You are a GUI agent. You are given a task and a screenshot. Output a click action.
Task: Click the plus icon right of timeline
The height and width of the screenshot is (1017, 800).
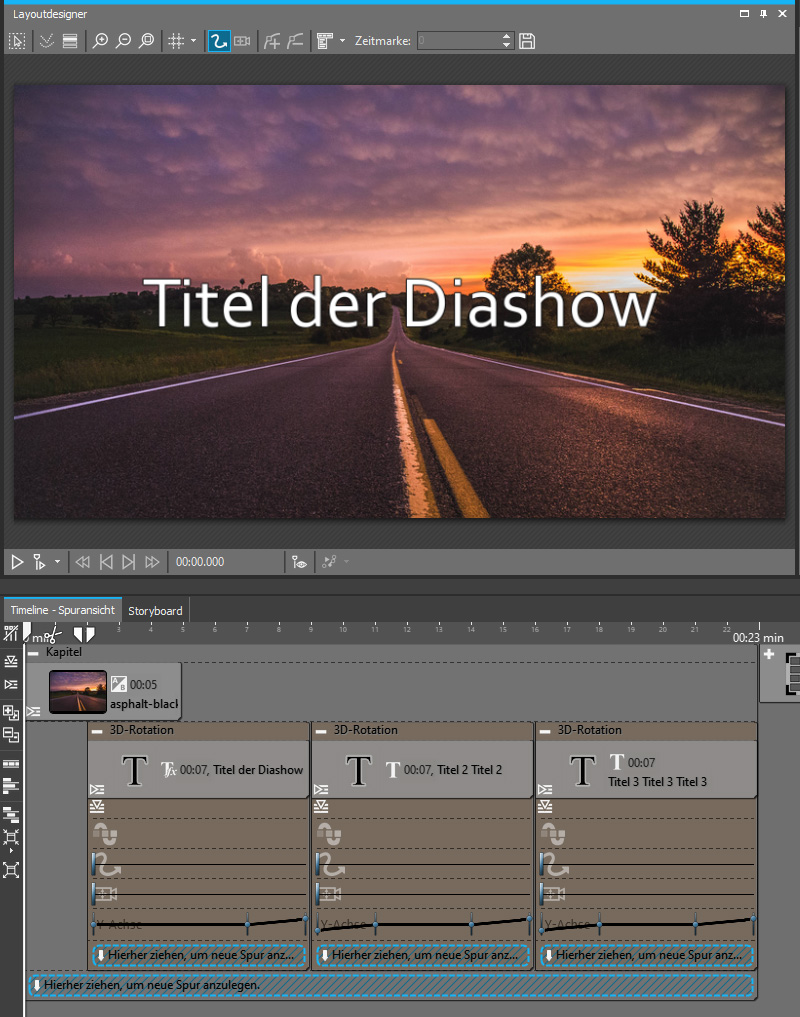[769, 654]
